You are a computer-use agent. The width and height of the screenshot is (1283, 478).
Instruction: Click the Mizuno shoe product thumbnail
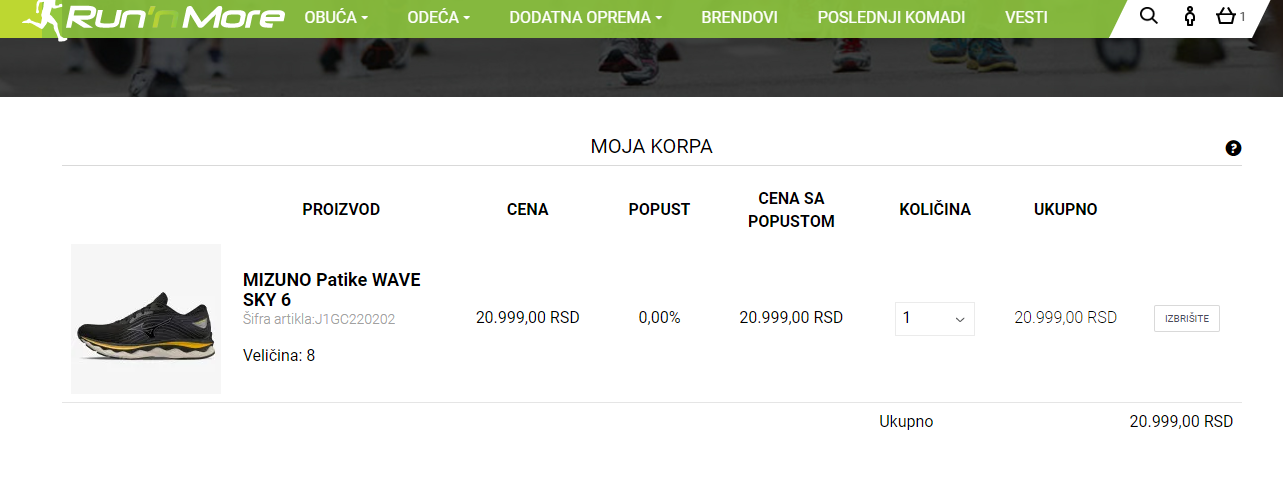click(146, 319)
